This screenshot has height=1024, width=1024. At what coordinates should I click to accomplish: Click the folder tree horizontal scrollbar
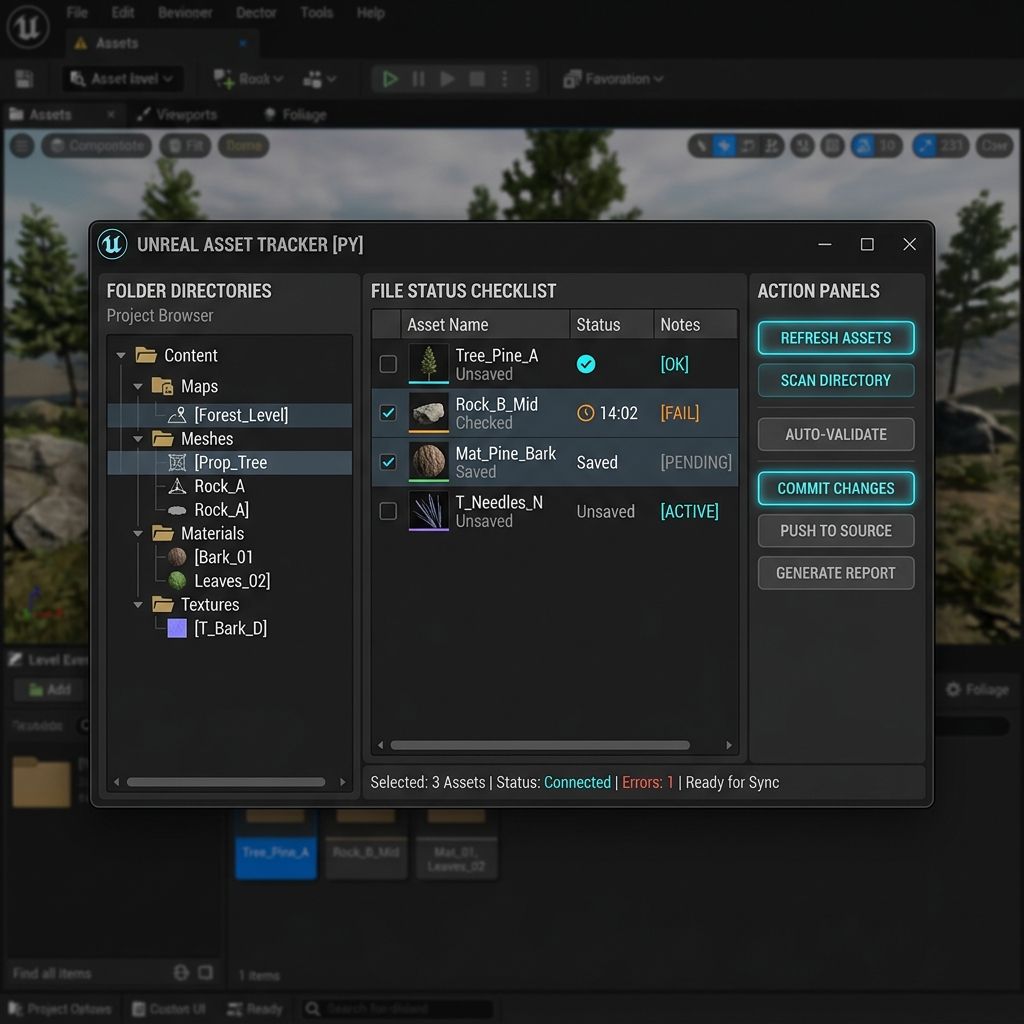pos(226,782)
